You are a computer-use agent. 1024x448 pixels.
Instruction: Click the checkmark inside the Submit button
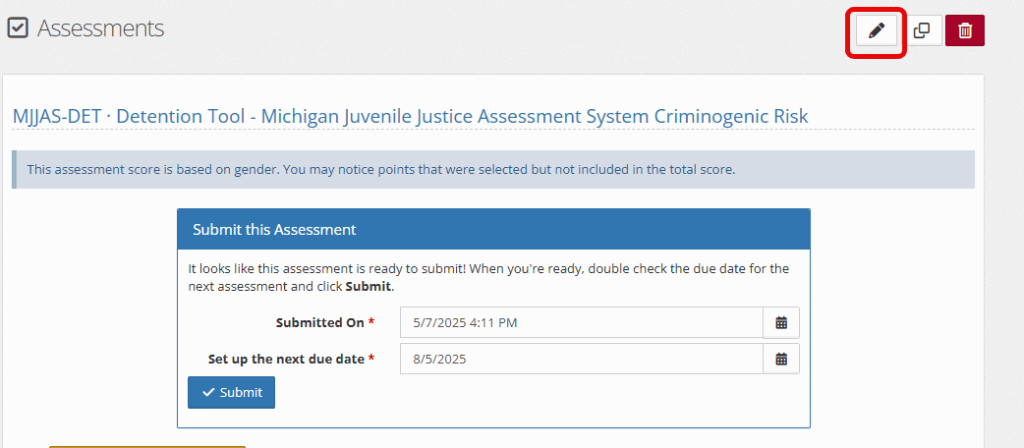coord(208,392)
